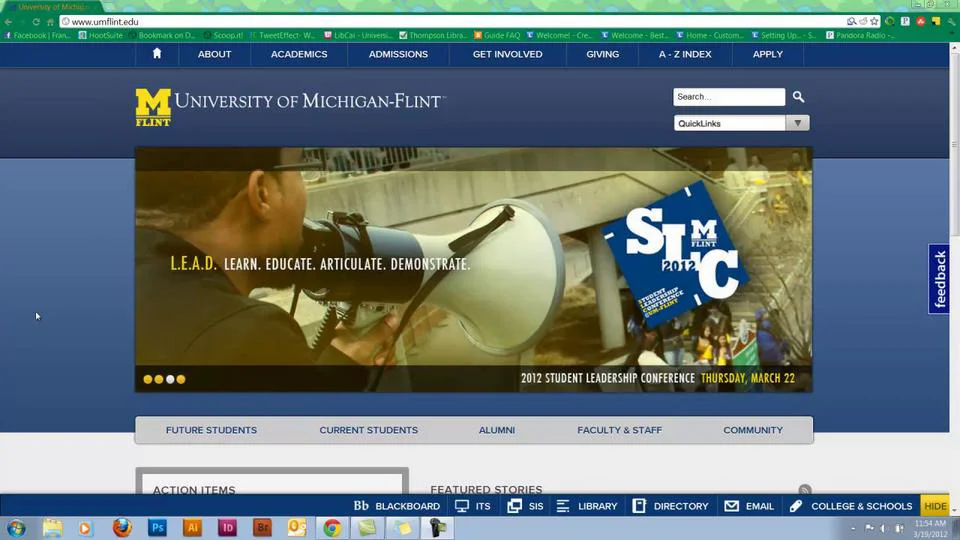Click the browser reload button

[x=36, y=21]
